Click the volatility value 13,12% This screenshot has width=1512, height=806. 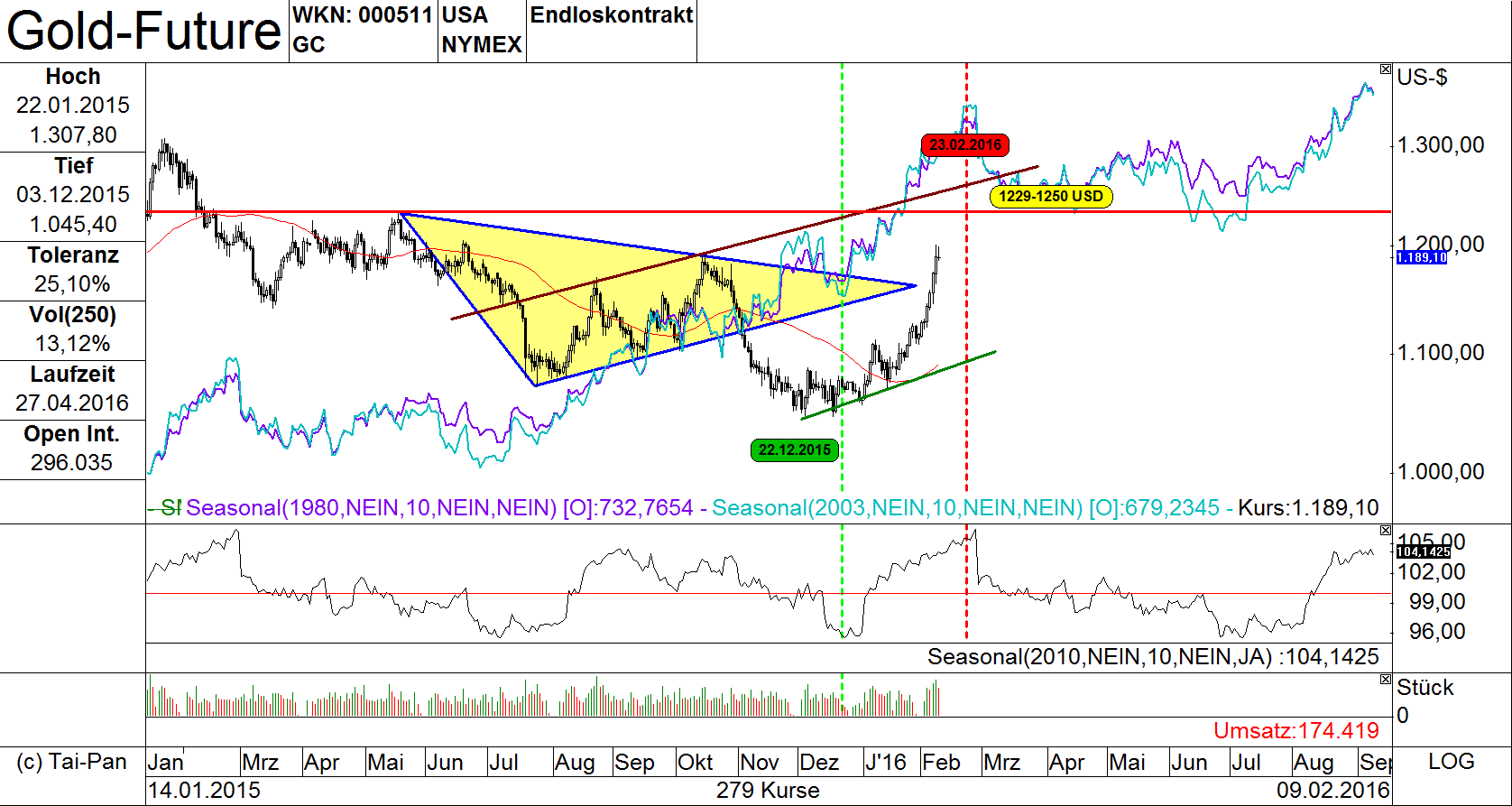(x=73, y=344)
